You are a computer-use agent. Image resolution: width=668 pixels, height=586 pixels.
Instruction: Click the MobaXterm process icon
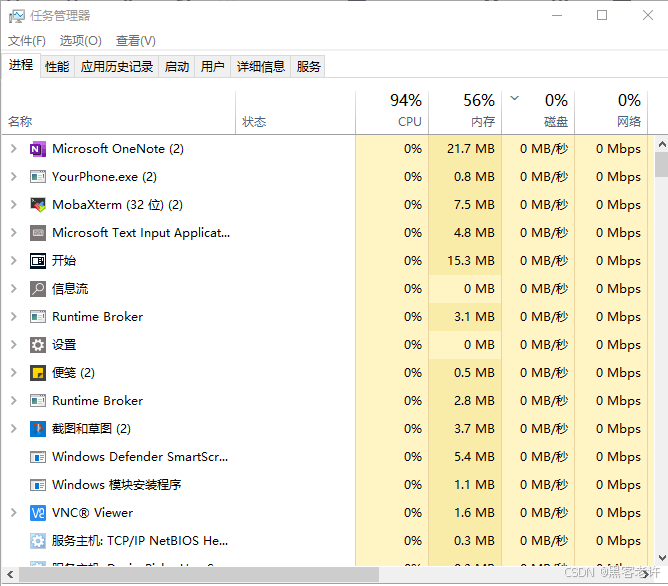coord(38,205)
